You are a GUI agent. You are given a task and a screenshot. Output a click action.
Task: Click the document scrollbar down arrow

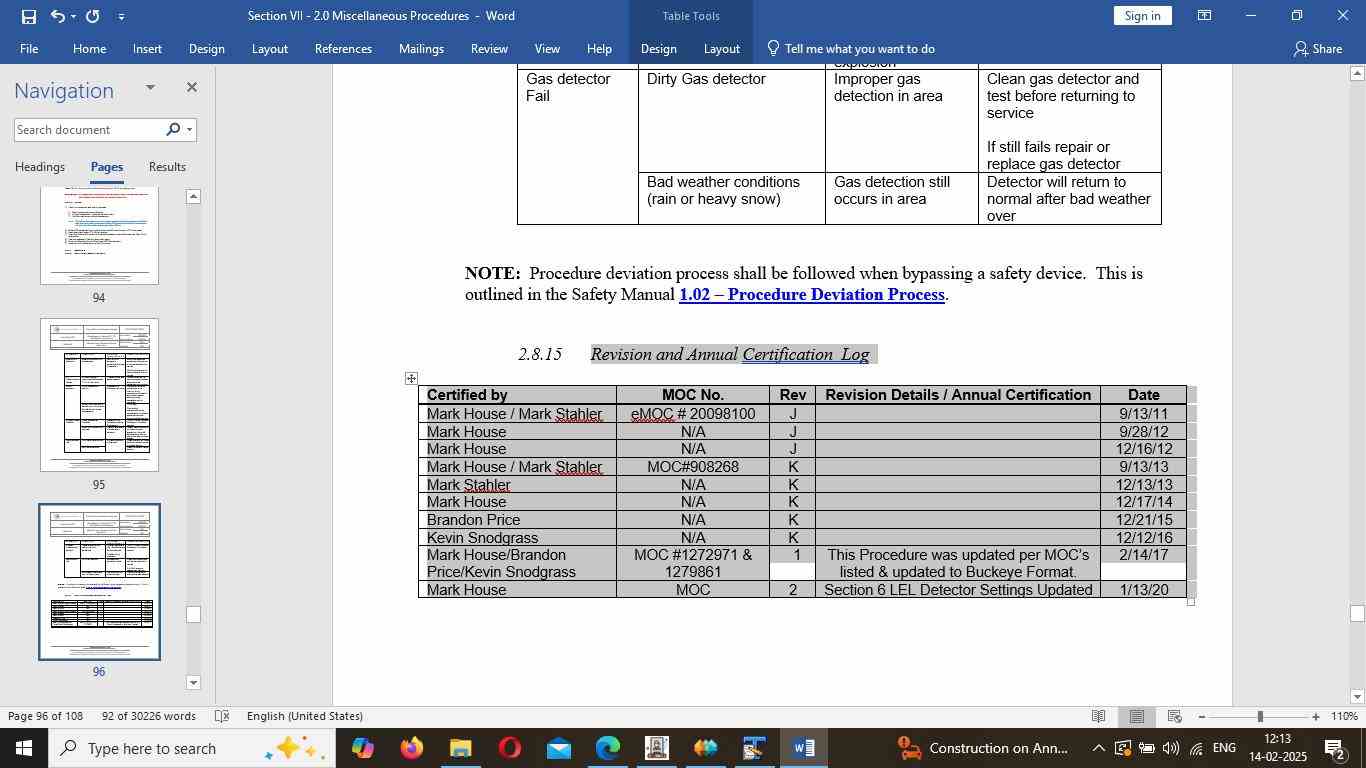(x=1357, y=697)
